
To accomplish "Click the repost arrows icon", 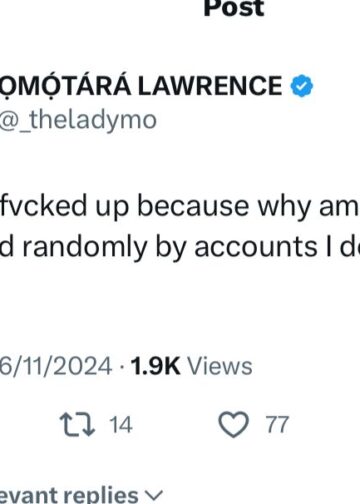I will pos(77,425).
